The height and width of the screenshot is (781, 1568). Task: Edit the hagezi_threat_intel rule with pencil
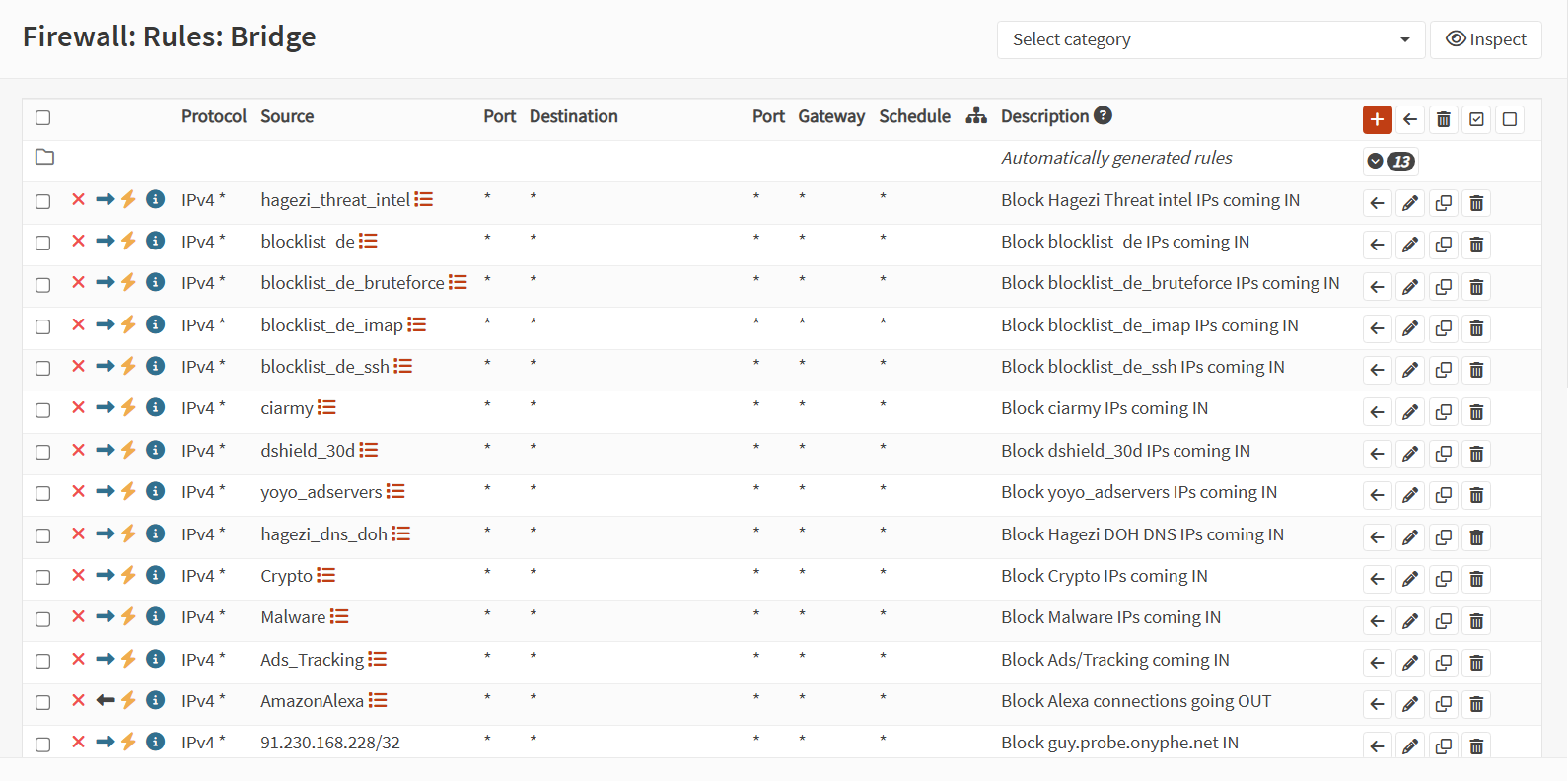[1410, 203]
